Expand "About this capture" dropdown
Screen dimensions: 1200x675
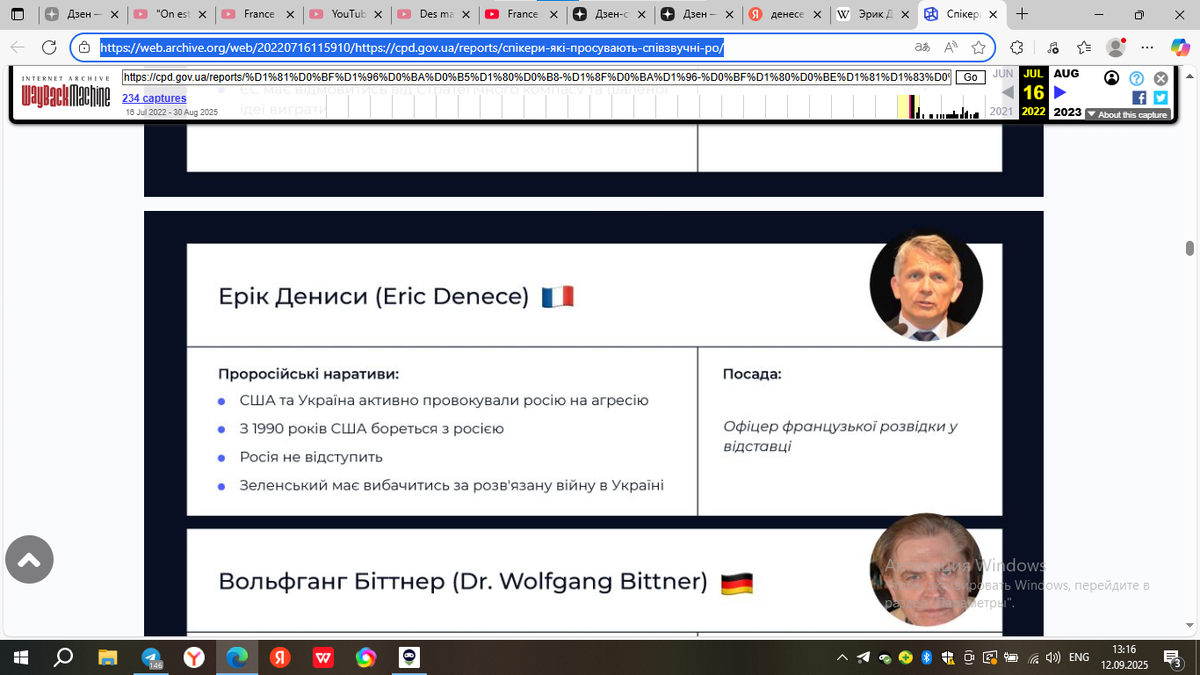1127,114
